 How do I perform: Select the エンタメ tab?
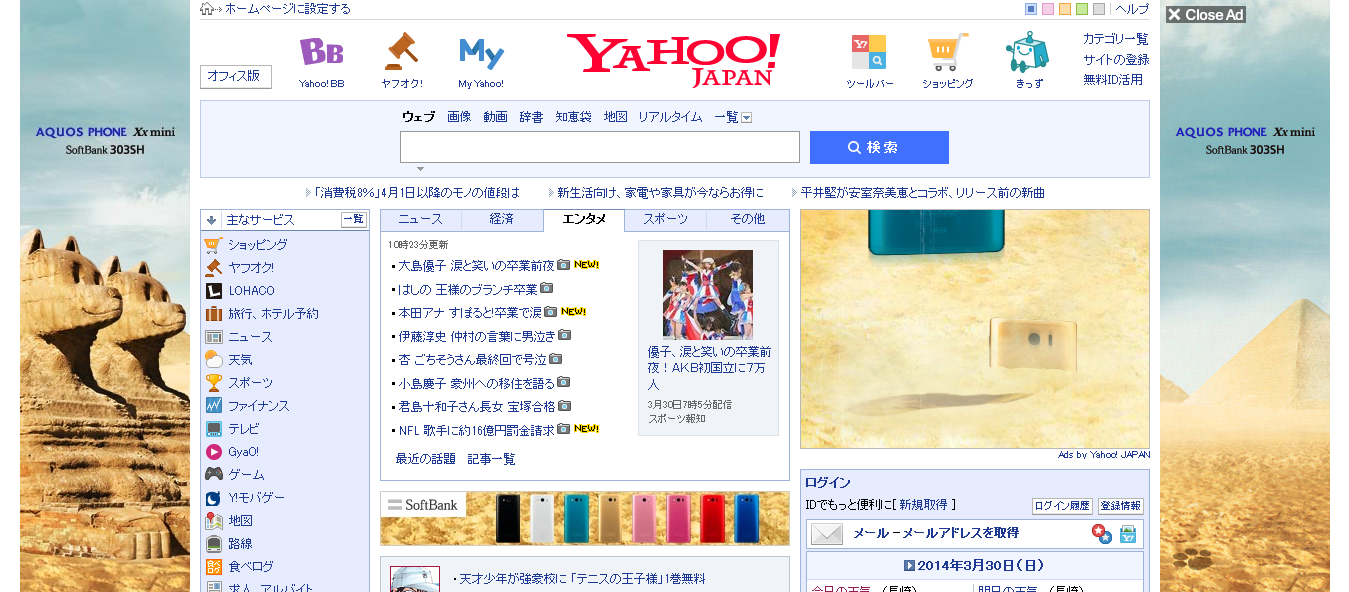(x=584, y=219)
